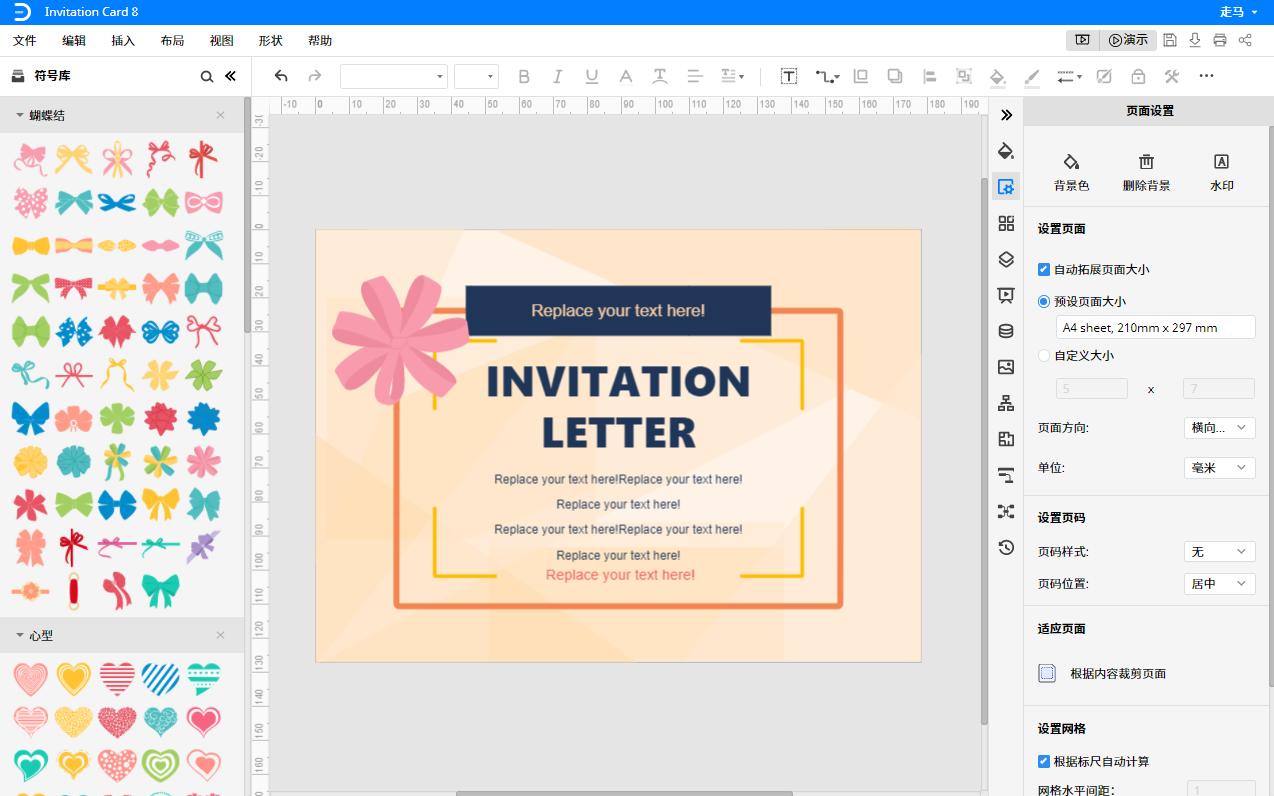
Task: Open the 单位 毫米 dropdown
Action: [x=1219, y=467]
